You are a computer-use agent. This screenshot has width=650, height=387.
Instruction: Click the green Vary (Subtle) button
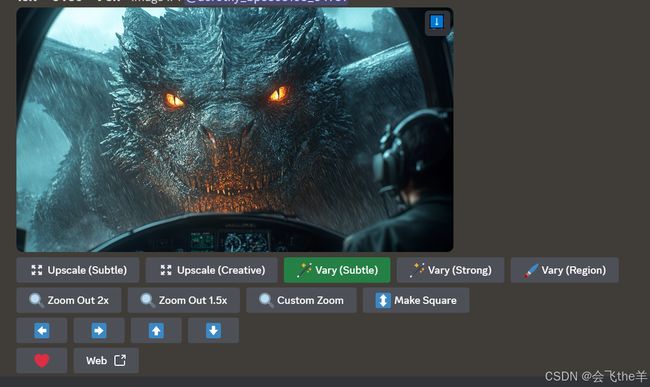coord(337,270)
